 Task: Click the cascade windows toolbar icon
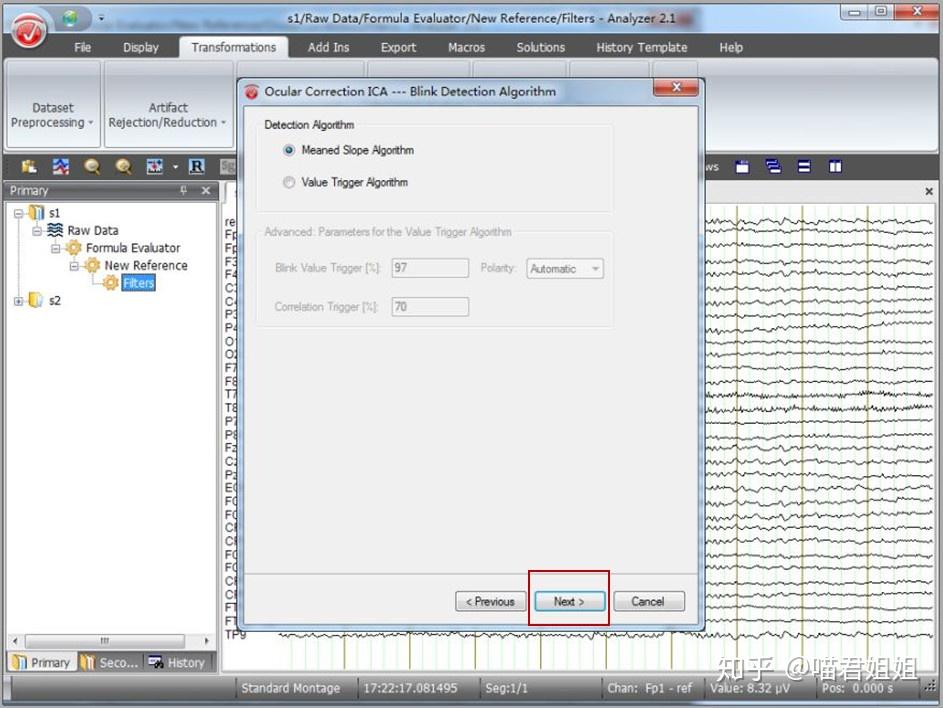773,167
